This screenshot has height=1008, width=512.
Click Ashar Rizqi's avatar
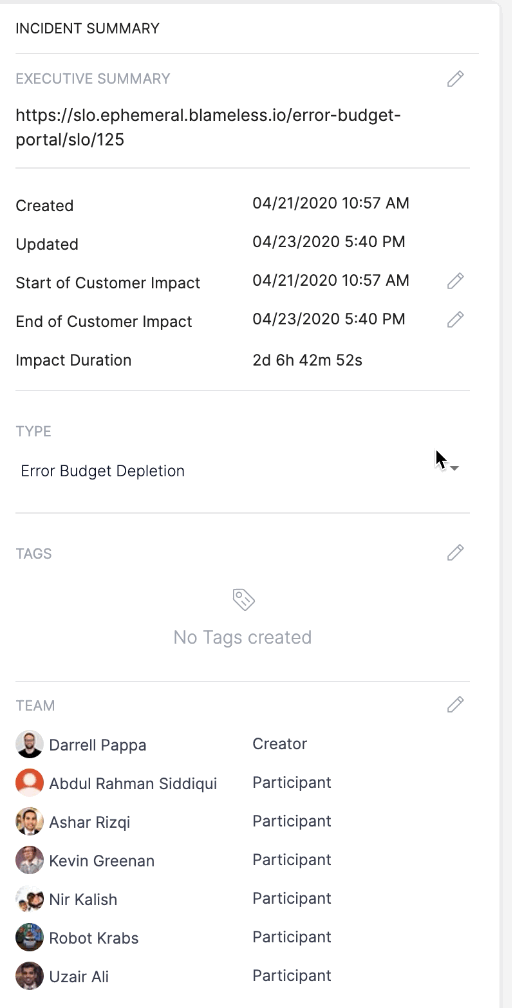(x=30, y=821)
